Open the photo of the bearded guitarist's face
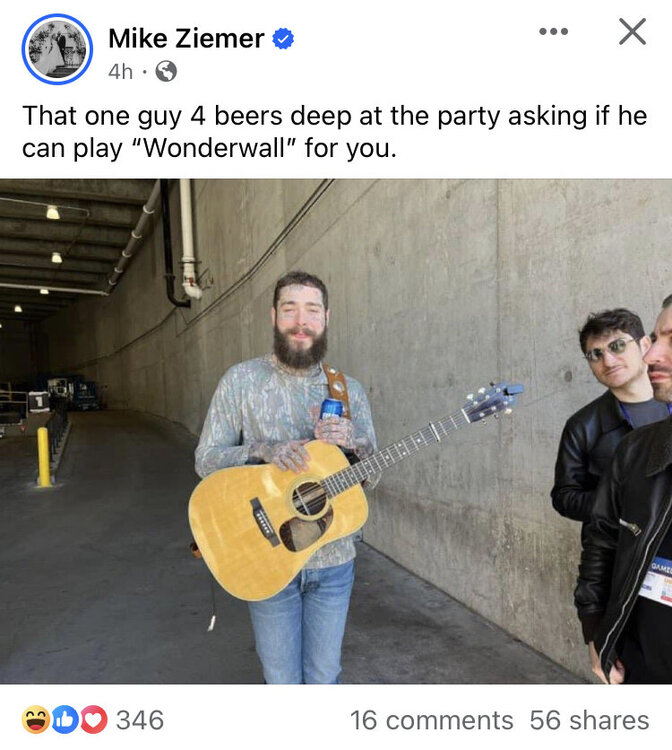 (x=300, y=320)
